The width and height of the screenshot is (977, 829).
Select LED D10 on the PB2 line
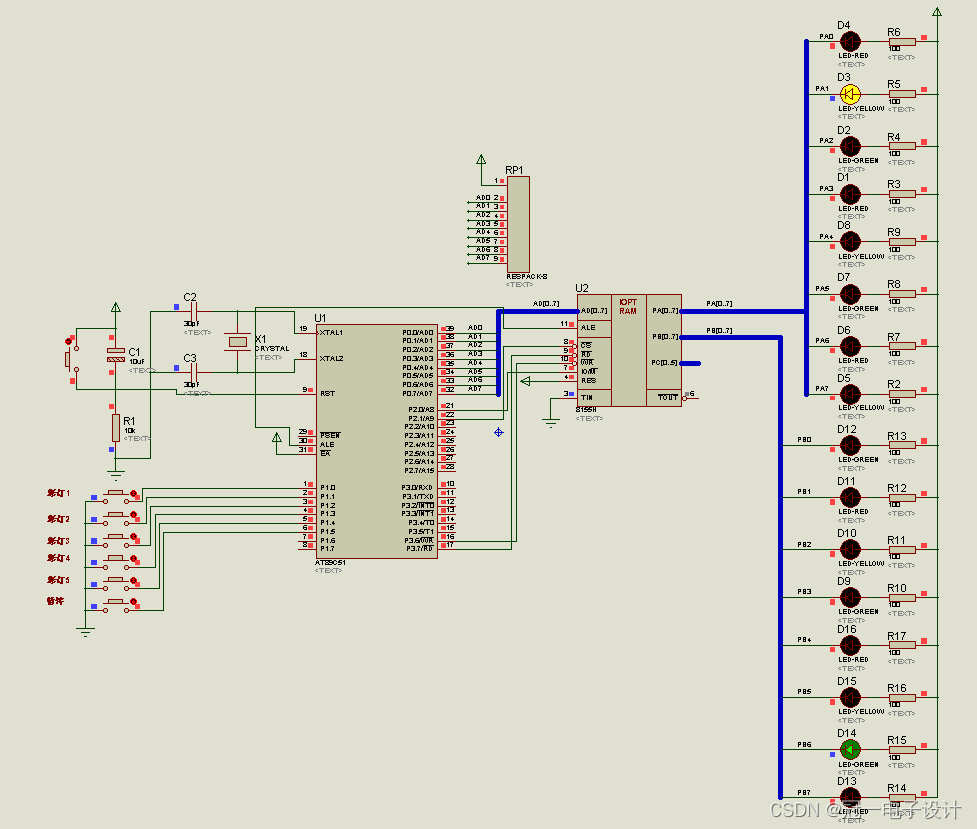[x=850, y=550]
